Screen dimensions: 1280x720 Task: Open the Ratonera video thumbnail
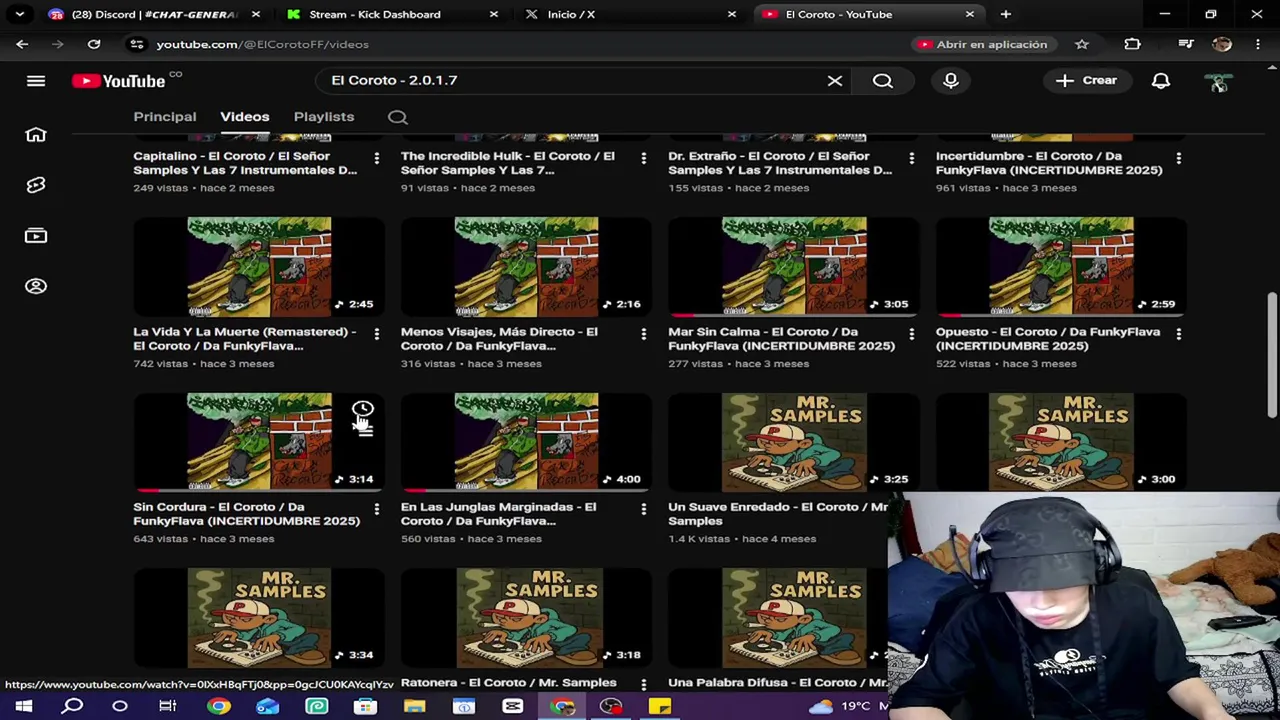click(526, 617)
